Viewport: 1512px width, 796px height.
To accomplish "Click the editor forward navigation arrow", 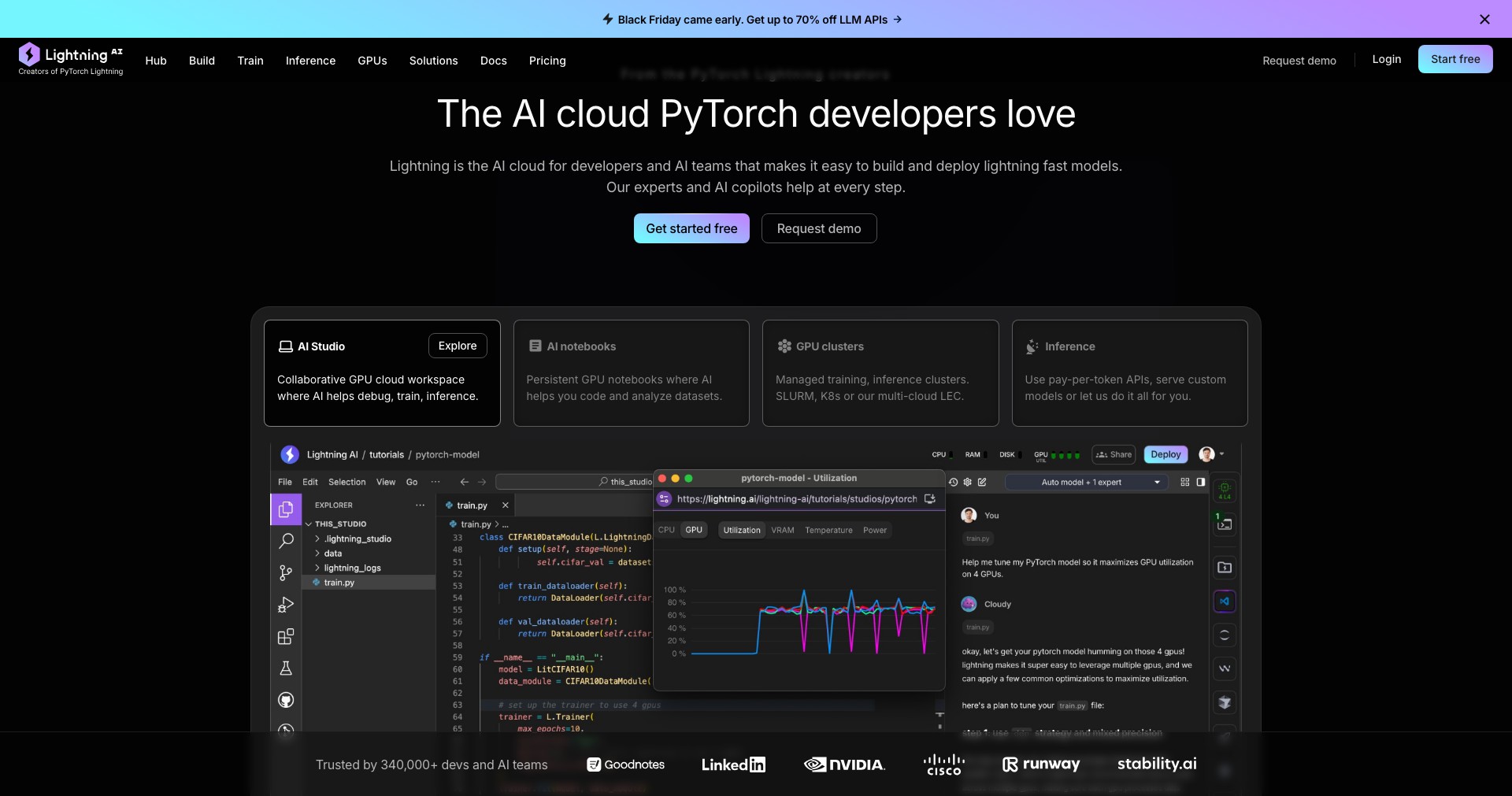I will tap(482, 482).
